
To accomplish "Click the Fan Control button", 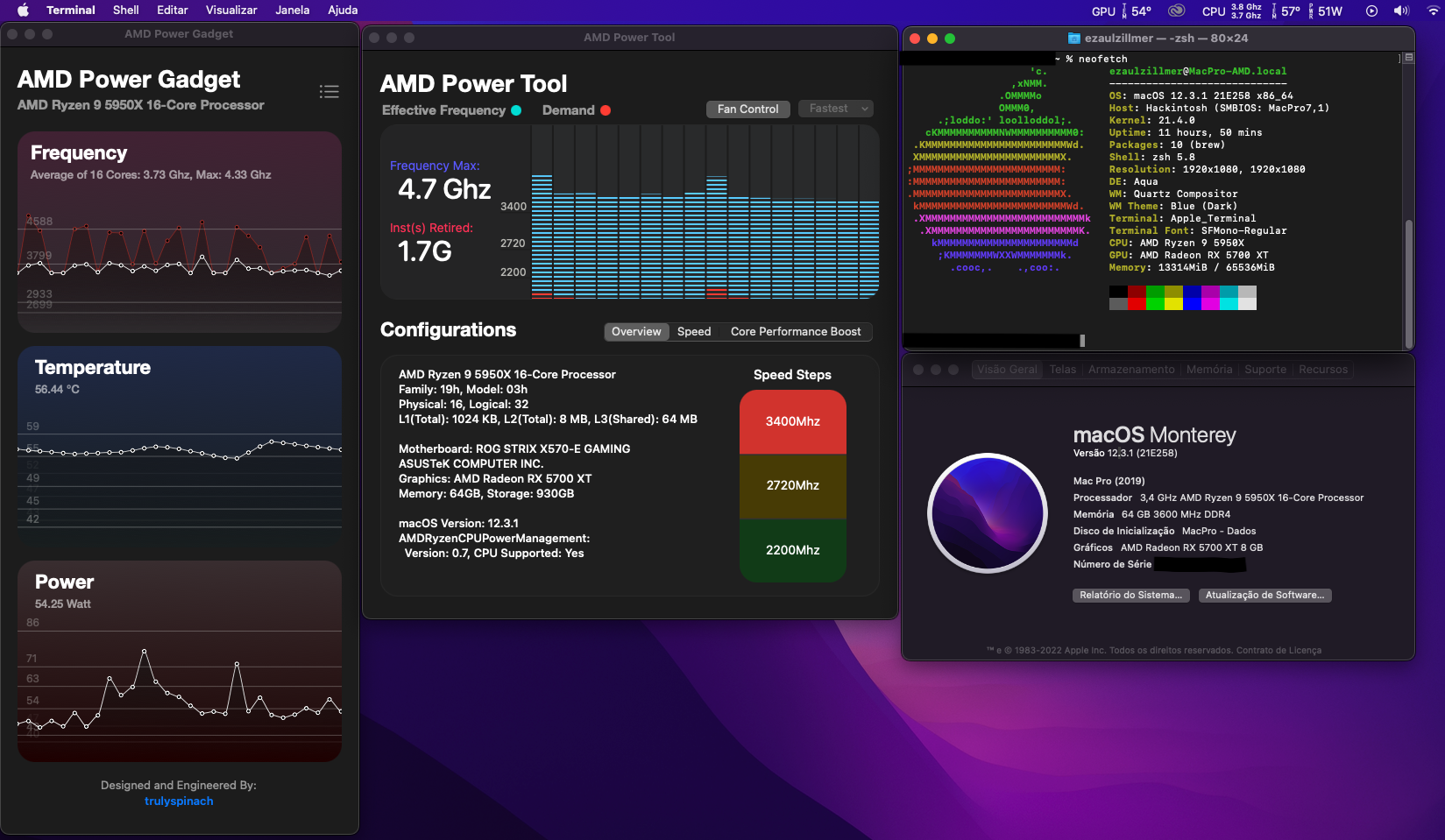I will 747,109.
